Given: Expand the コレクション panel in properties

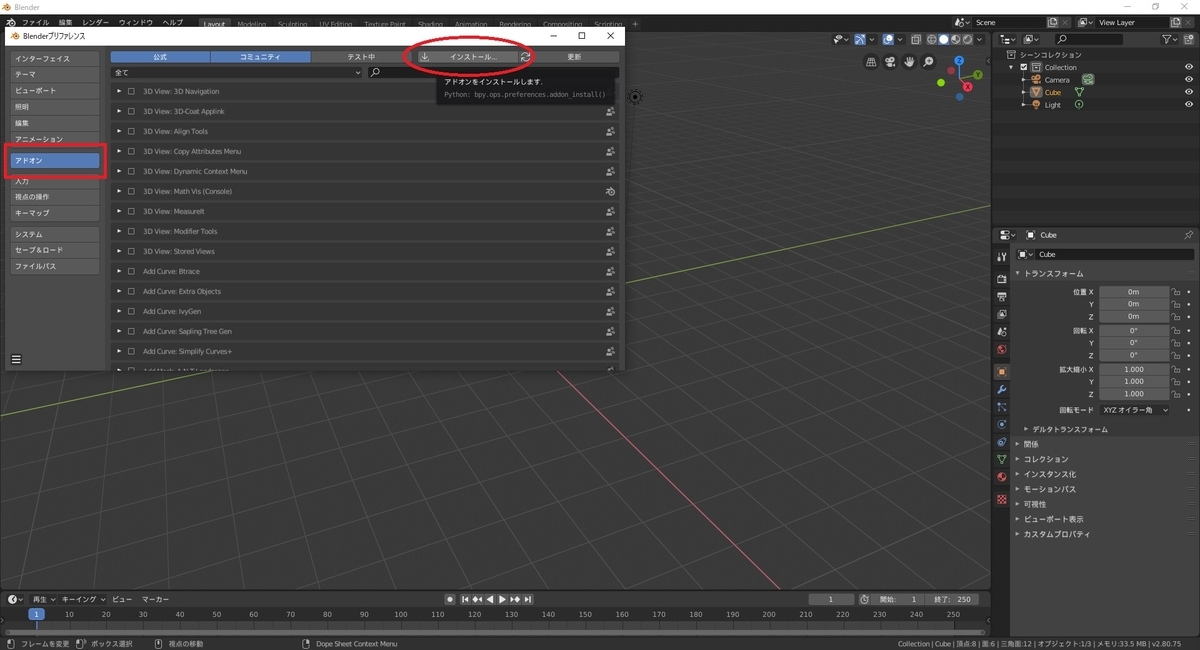Looking at the screenshot, I should click(1046, 459).
